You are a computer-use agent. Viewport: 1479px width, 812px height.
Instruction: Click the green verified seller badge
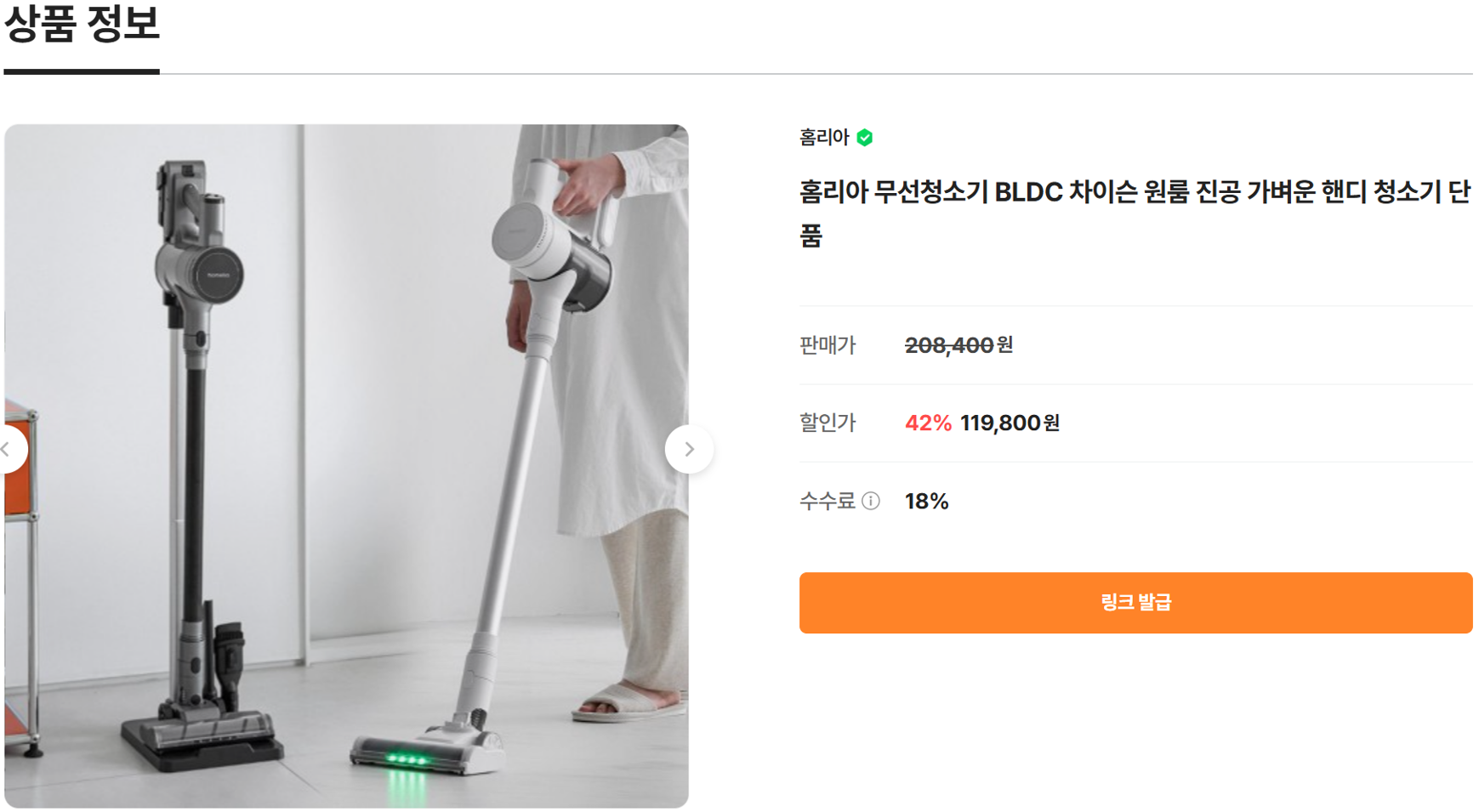(x=865, y=138)
